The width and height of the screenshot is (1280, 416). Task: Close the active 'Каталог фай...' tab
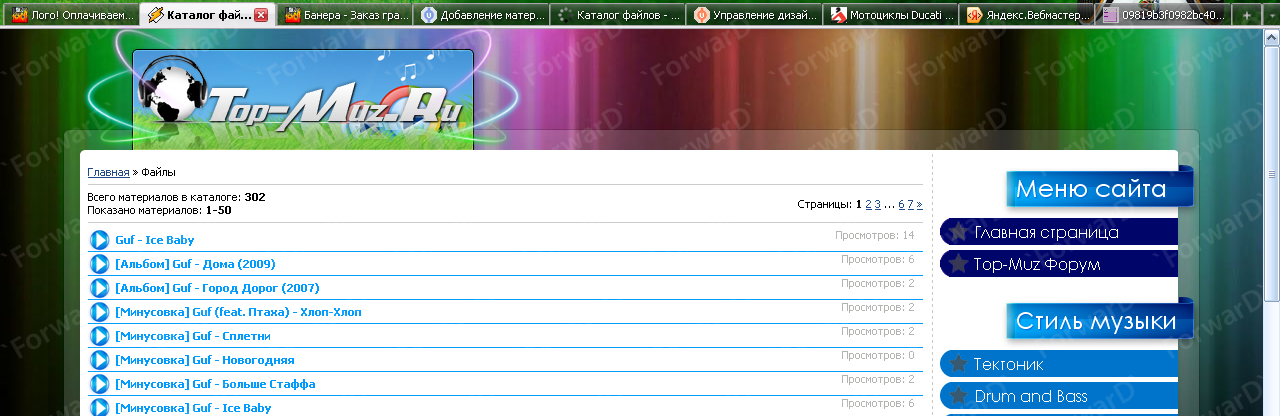(261, 15)
